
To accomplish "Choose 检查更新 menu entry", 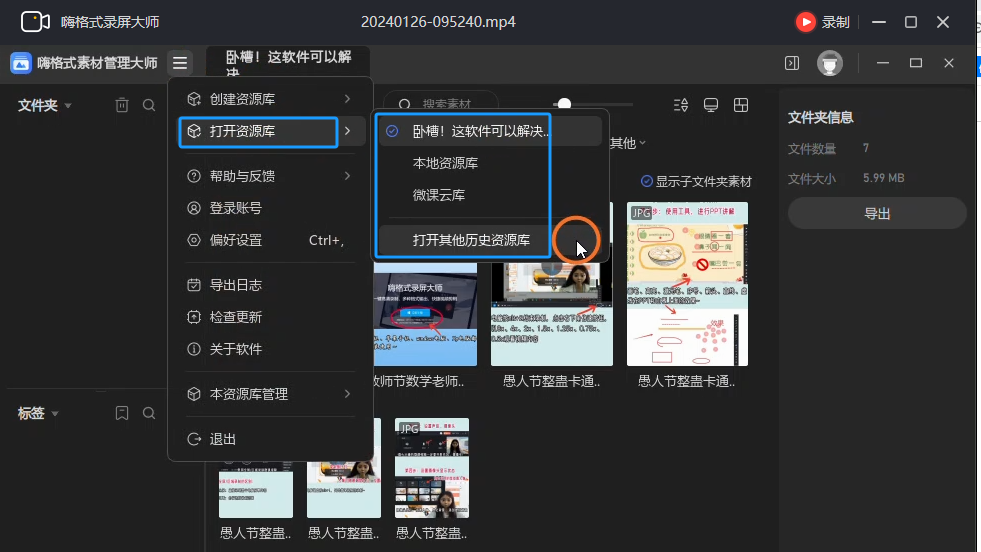I will (270, 317).
